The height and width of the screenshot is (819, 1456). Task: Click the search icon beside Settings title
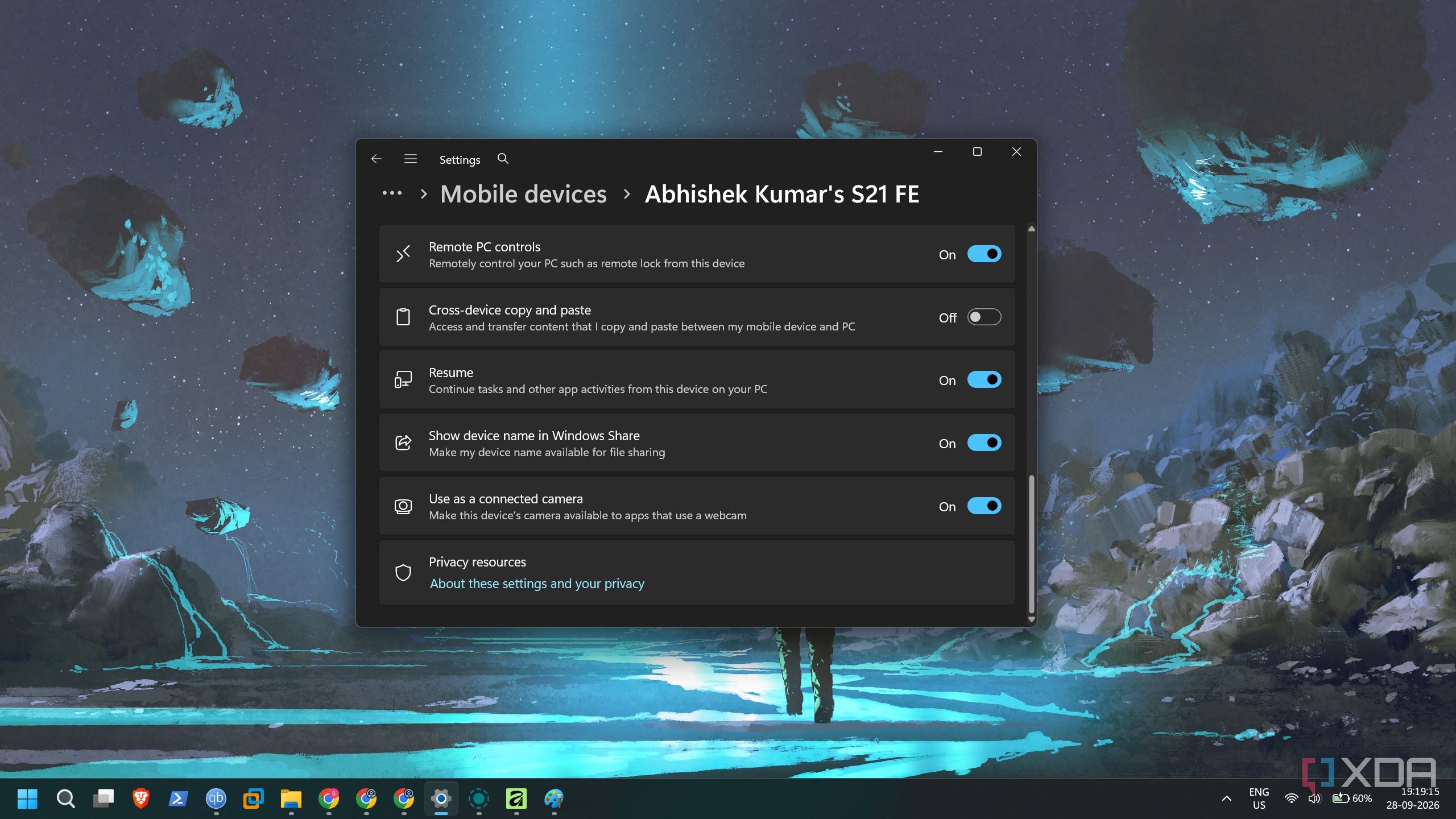(x=503, y=158)
